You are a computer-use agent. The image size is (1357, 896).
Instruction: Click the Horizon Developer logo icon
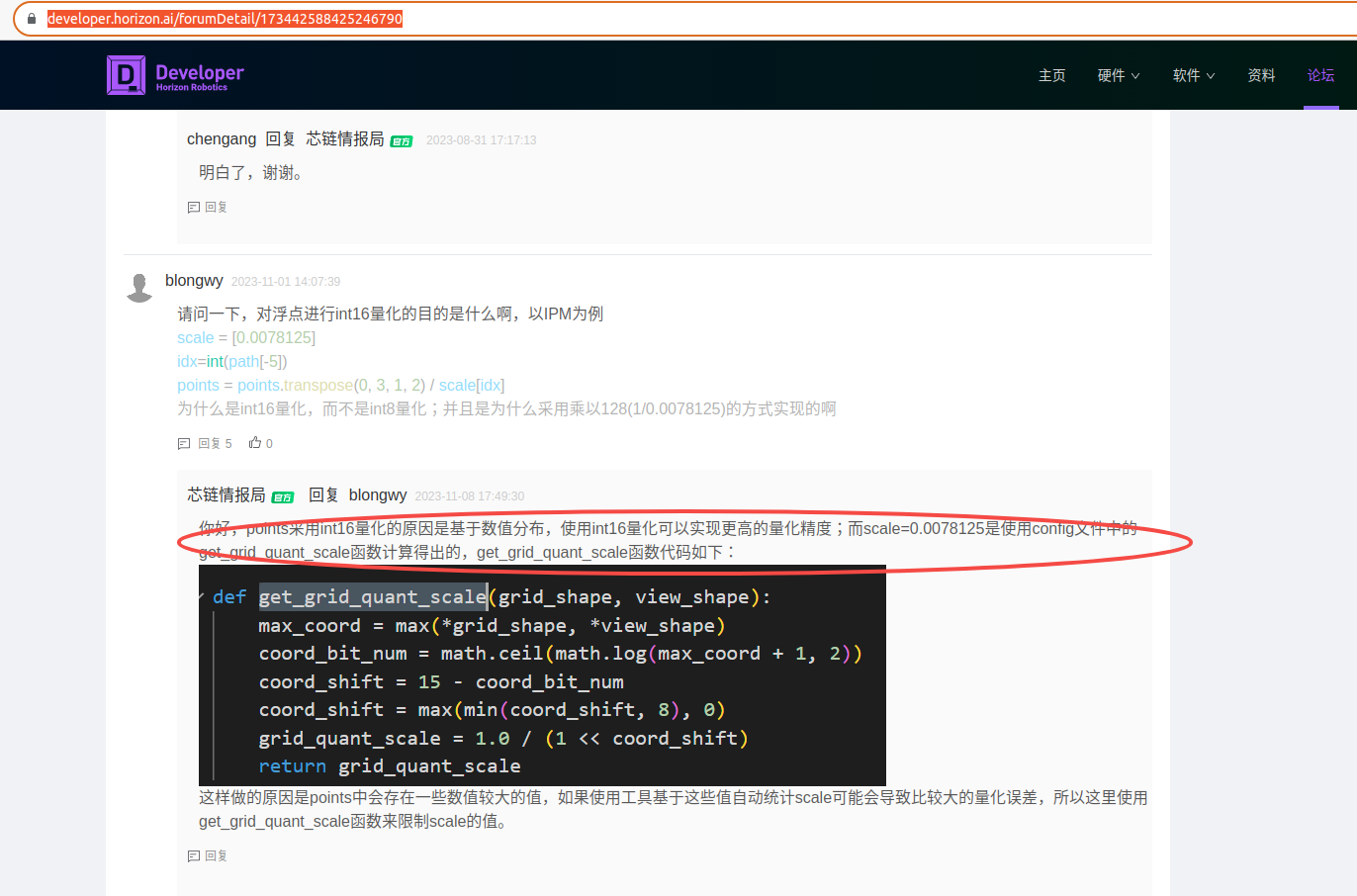tap(126, 75)
